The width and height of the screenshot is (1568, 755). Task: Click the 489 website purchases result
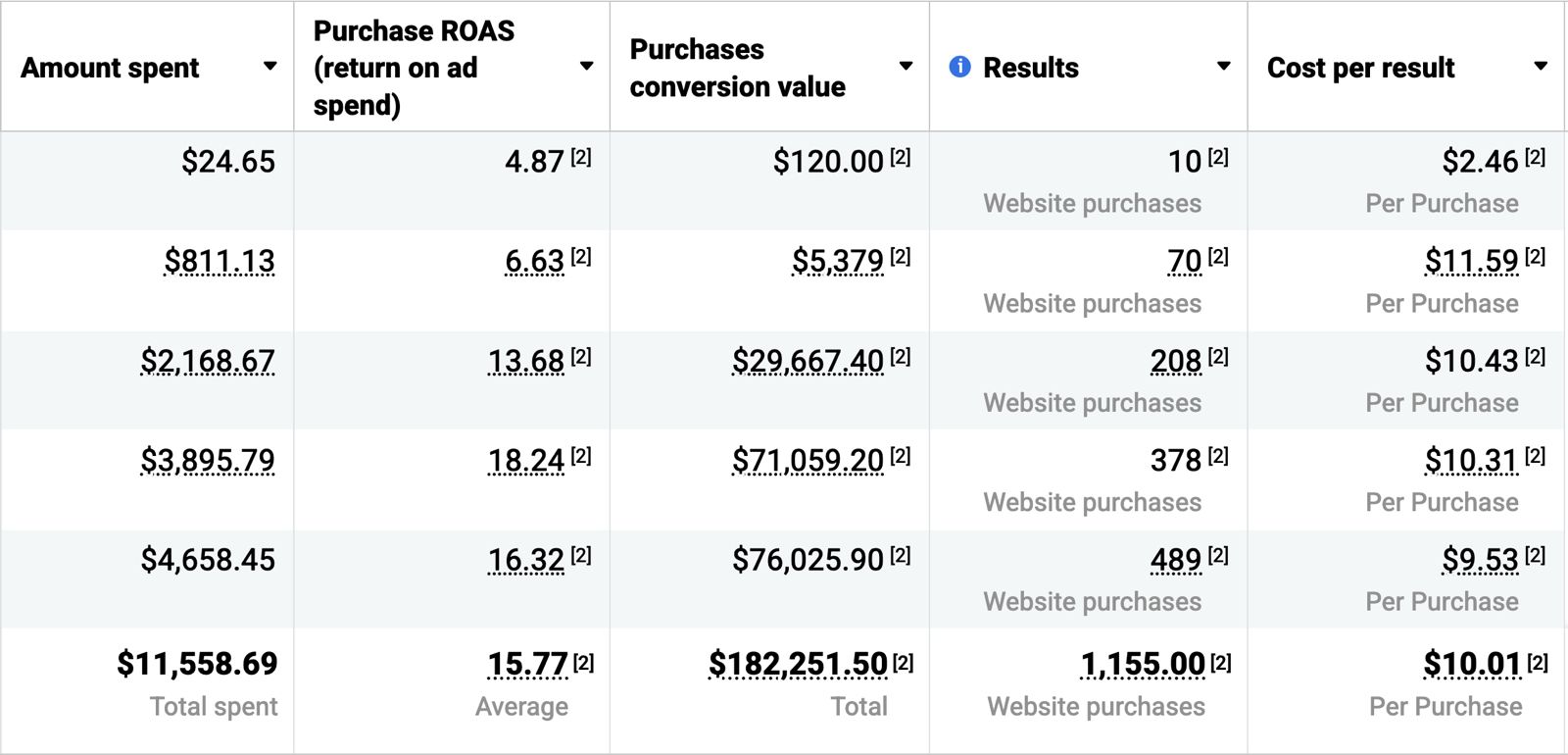pyautogui.click(x=1175, y=560)
